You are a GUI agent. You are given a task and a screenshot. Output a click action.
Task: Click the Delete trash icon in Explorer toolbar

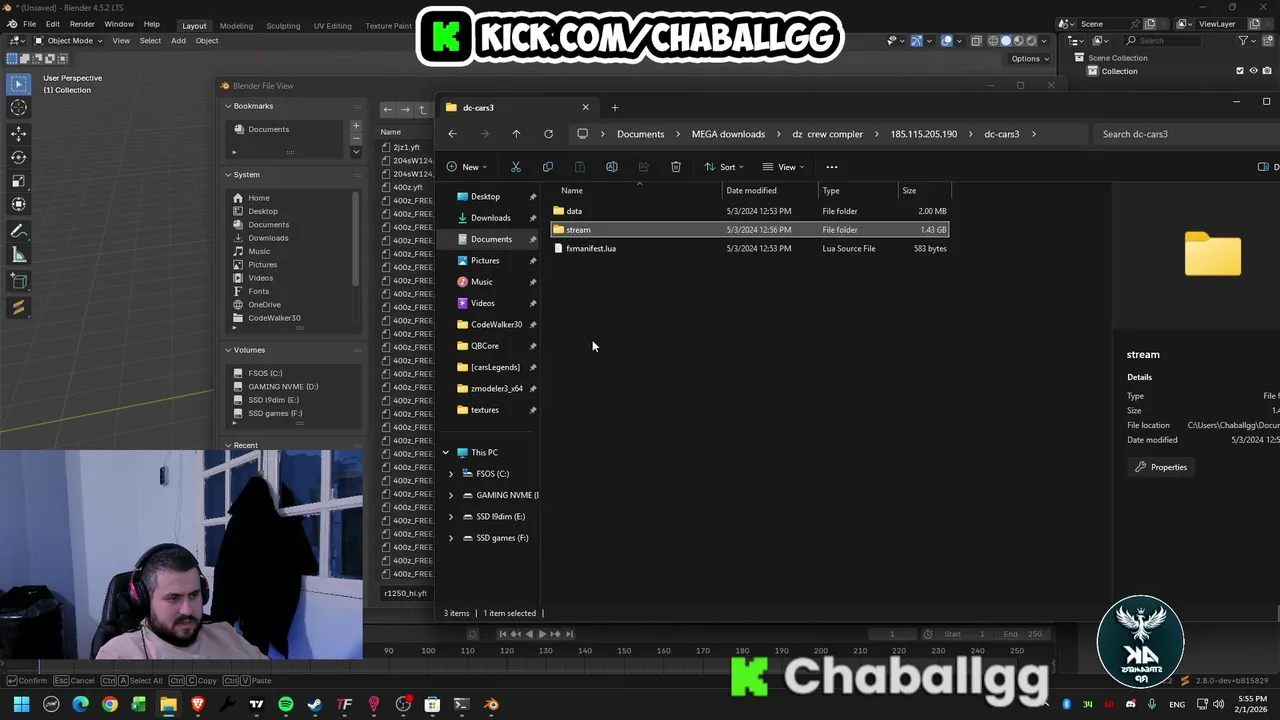click(x=676, y=167)
